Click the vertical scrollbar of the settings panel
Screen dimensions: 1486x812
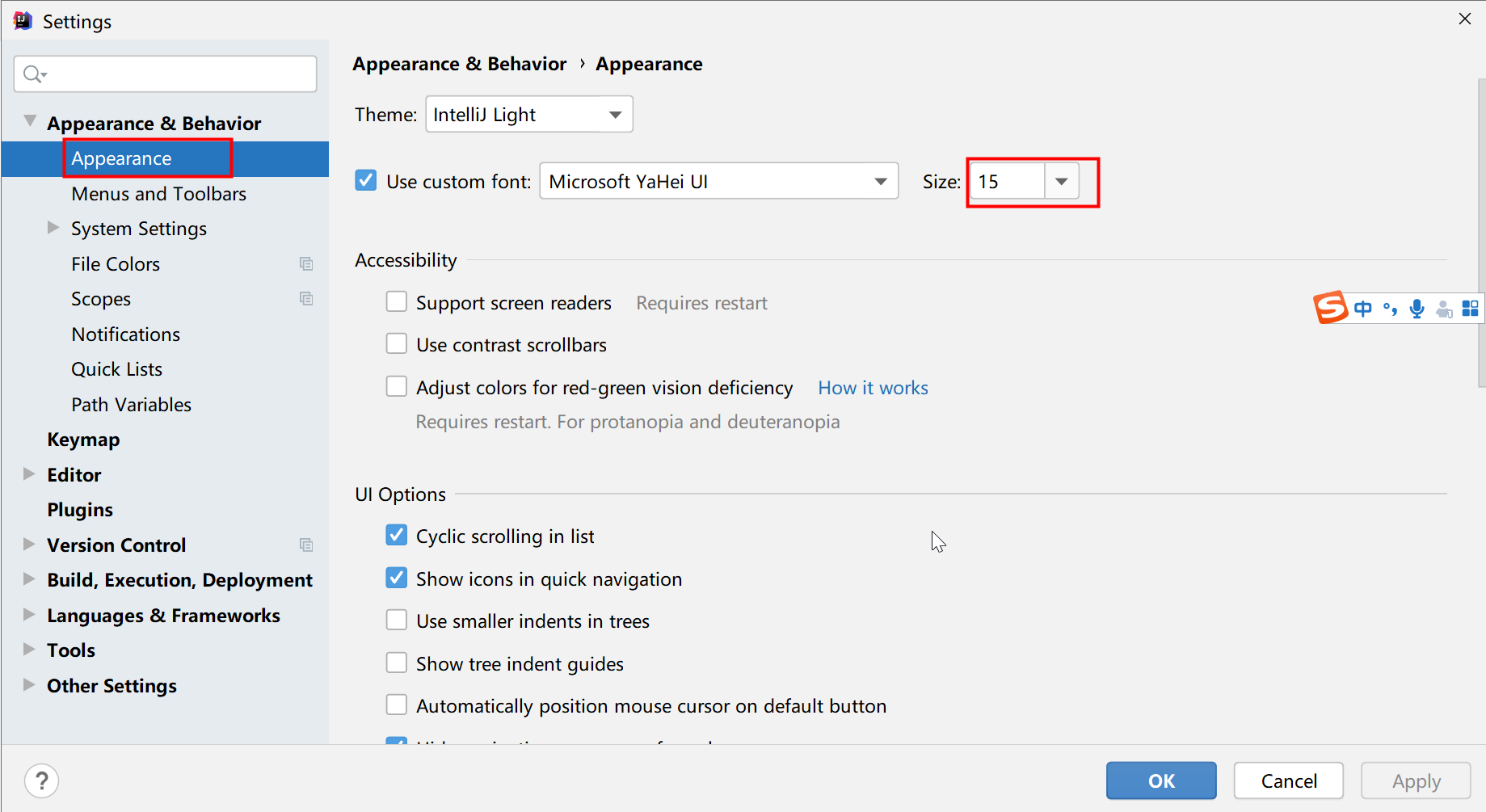pos(1481,234)
